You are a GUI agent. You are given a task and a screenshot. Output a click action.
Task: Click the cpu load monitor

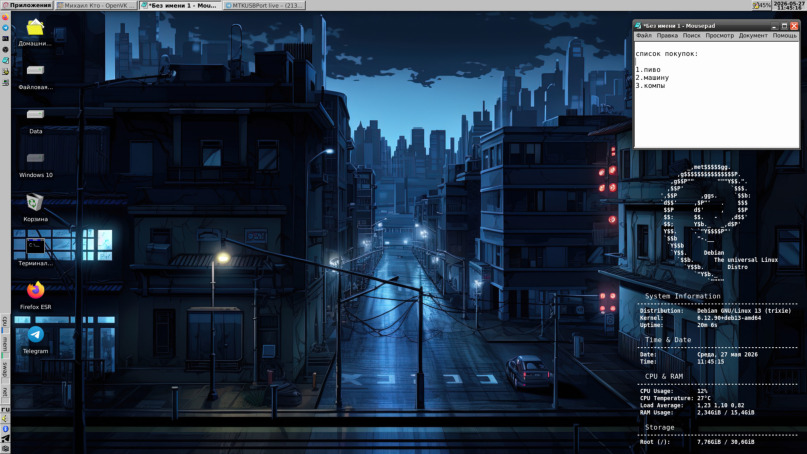point(5,324)
